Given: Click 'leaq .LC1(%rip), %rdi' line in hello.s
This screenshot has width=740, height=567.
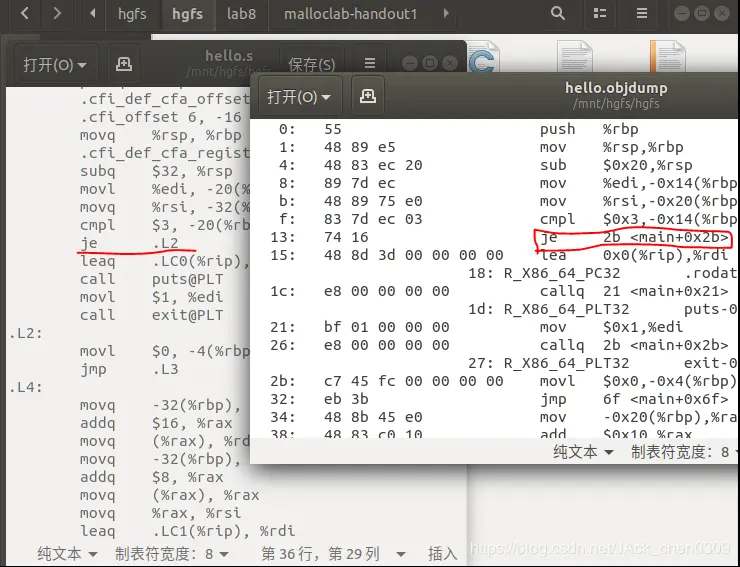Looking at the screenshot, I should (188, 531).
